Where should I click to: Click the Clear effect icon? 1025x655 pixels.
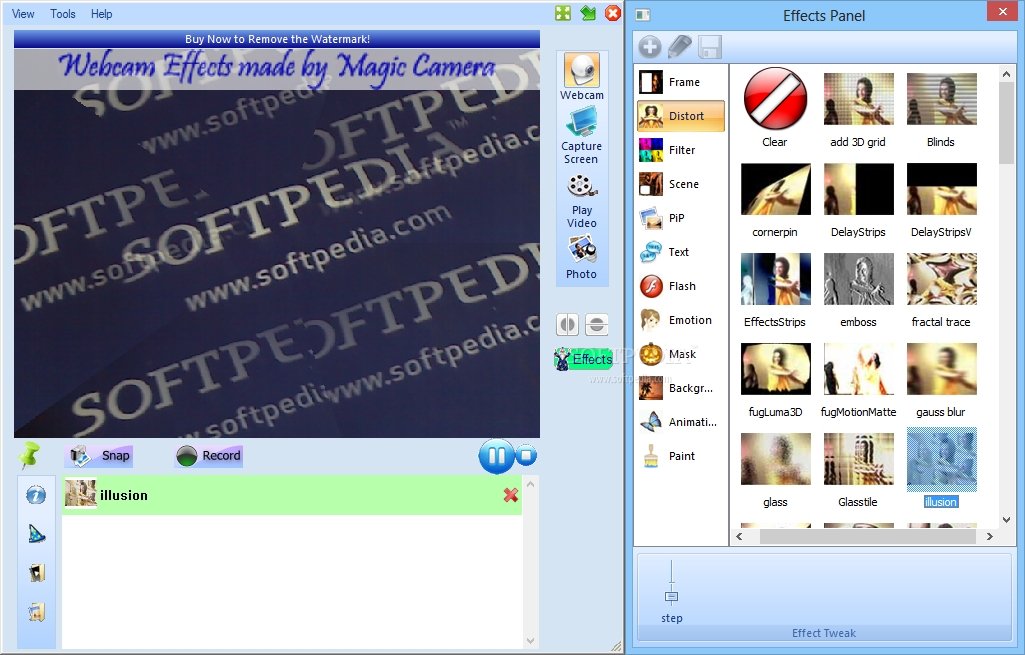pos(775,99)
